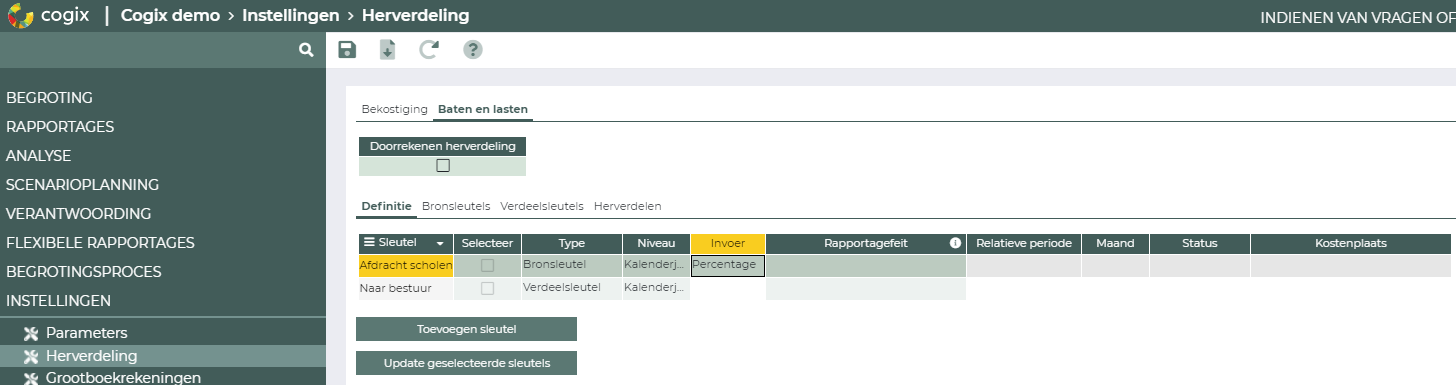
Task: Click the Maand column header
Action: tap(1115, 243)
